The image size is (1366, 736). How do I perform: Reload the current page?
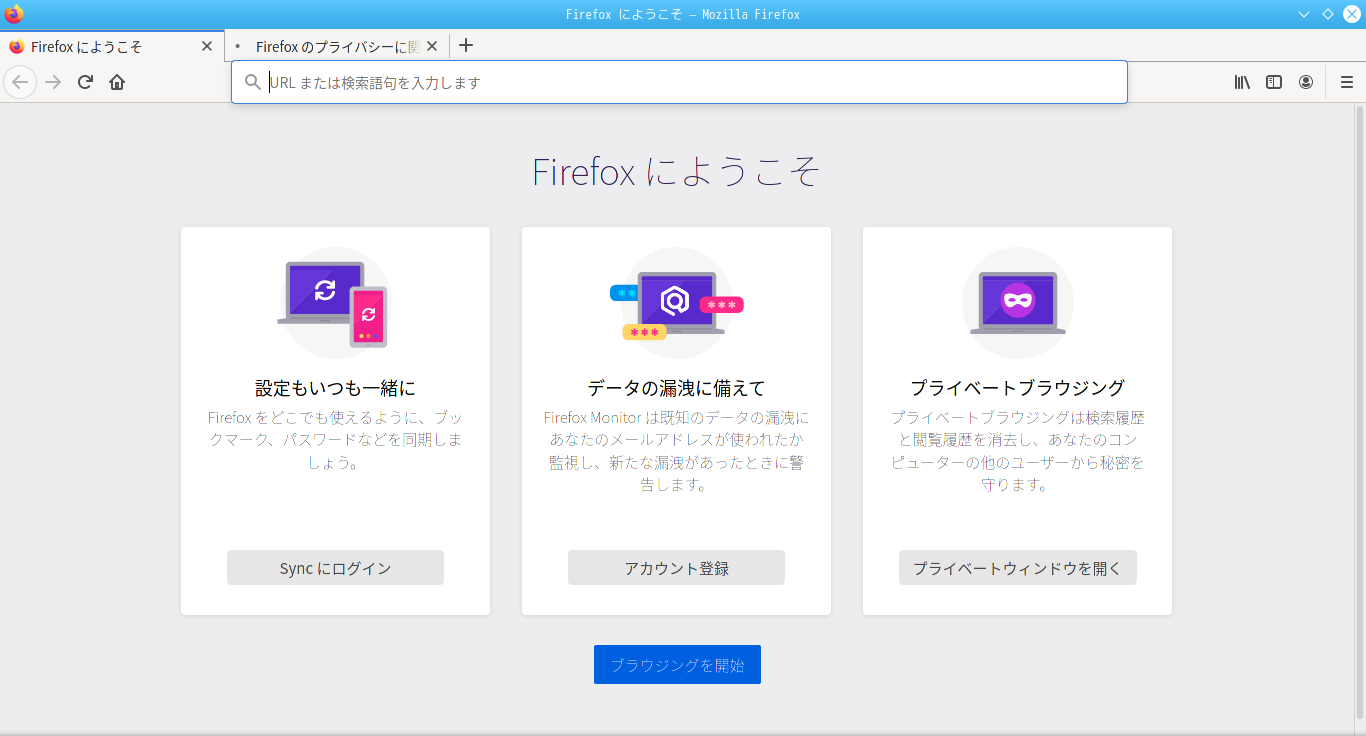85,82
